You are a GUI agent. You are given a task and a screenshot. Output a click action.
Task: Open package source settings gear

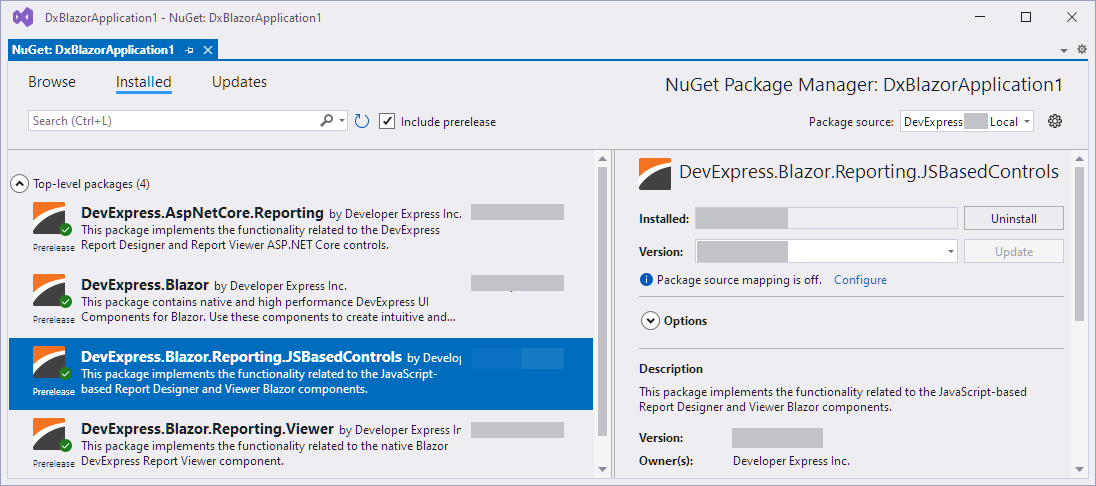pos(1054,121)
